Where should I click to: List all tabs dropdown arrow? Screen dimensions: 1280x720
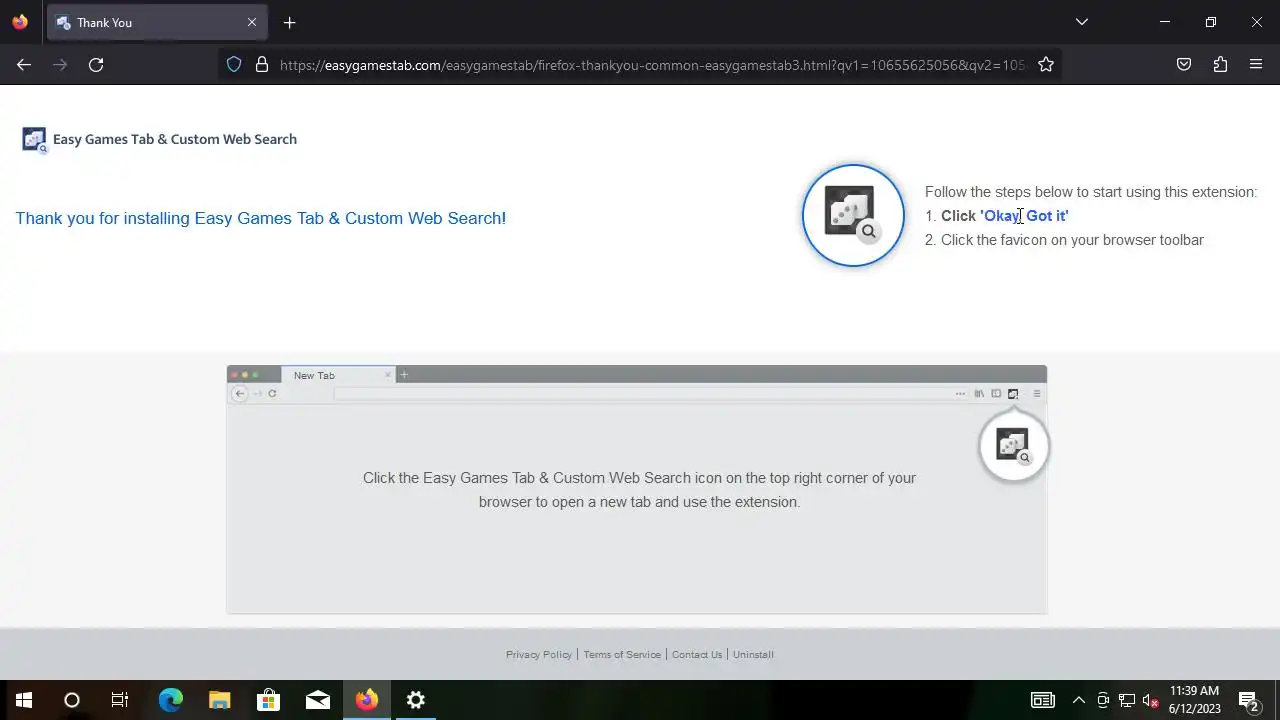click(x=1081, y=22)
